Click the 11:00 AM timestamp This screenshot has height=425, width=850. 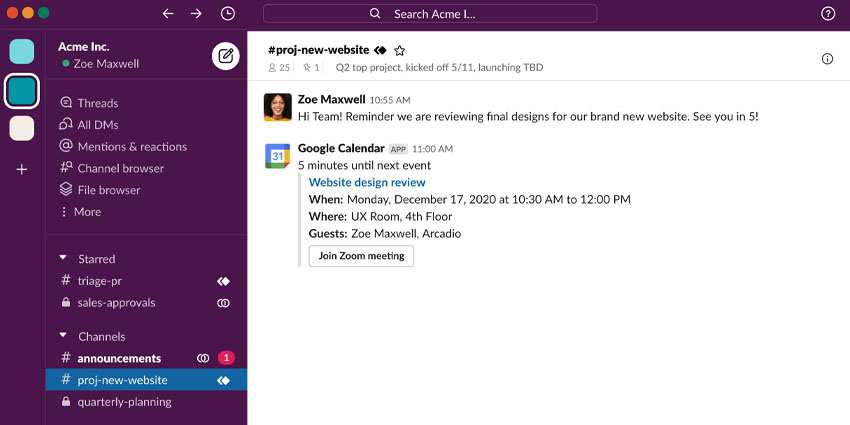[x=433, y=149]
